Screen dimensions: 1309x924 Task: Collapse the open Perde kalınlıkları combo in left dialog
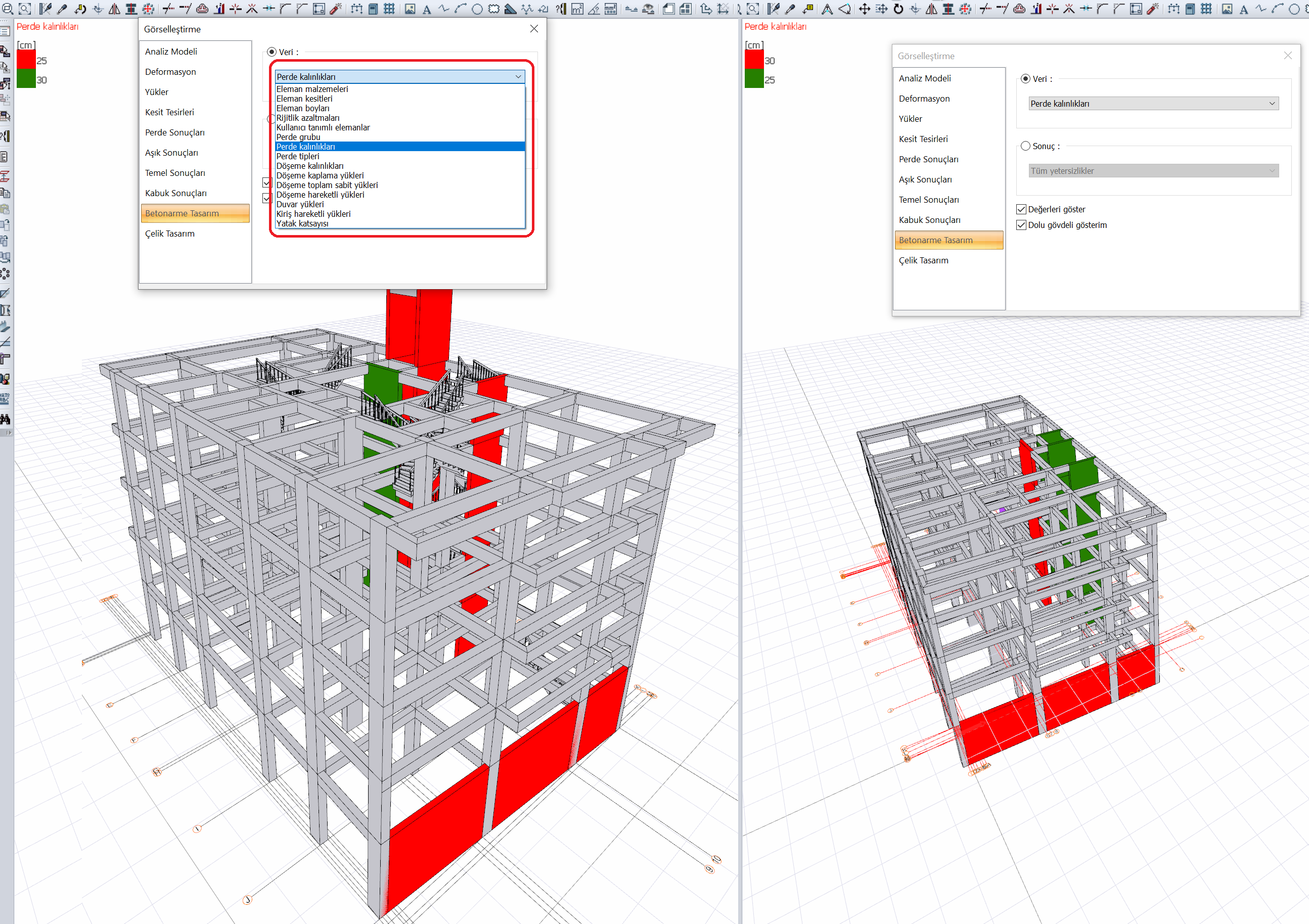(x=518, y=77)
